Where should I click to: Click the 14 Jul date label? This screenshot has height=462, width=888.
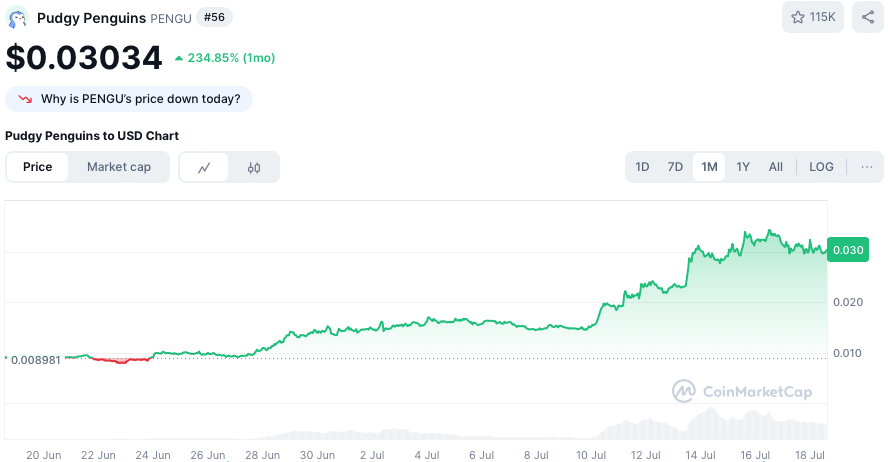(x=700, y=455)
